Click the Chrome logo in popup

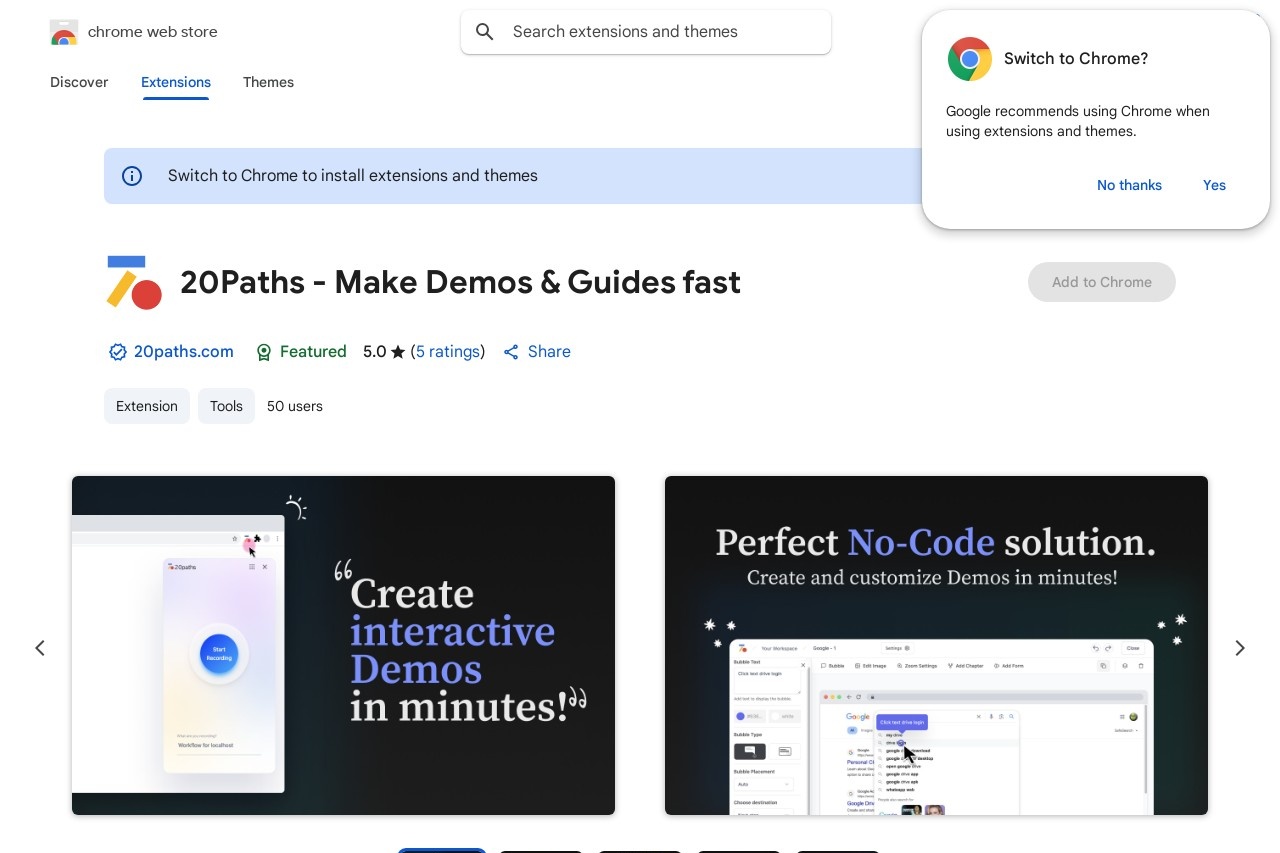(x=969, y=59)
